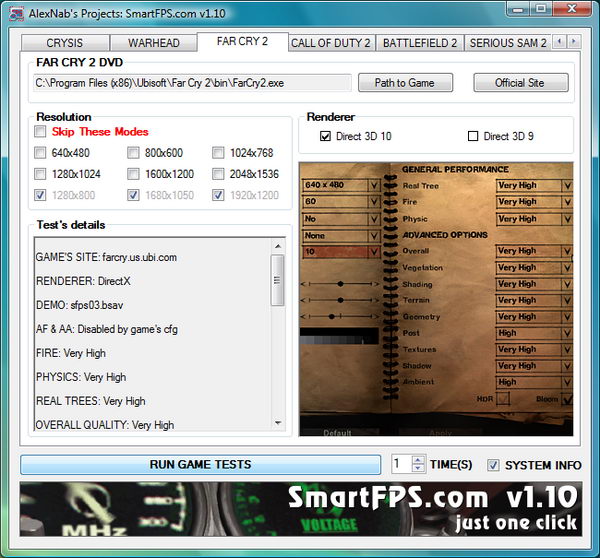Switch to the SERIOUS SAM 2 tab

(x=508, y=43)
